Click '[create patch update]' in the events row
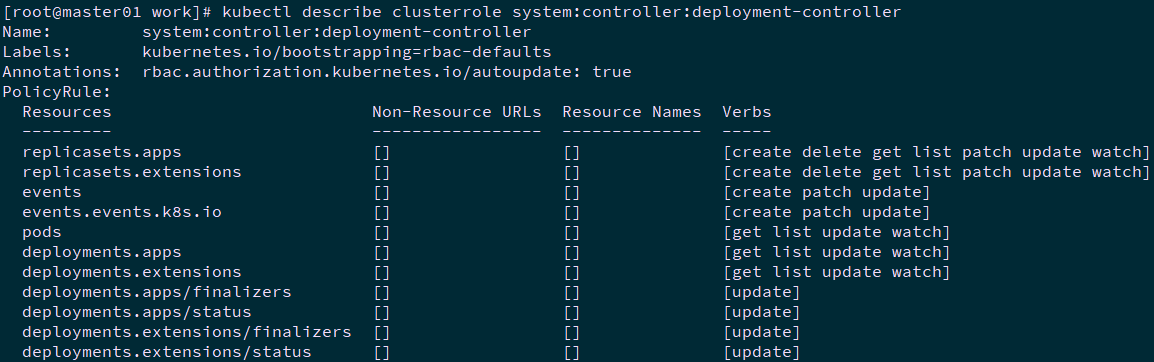Viewport: 1154px width, 362px height. (826, 192)
